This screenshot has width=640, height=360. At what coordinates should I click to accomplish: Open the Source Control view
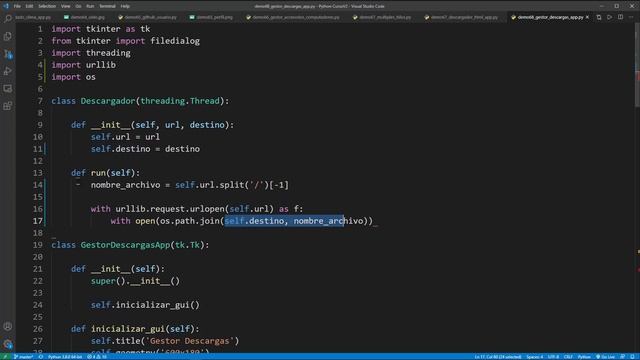click(x=7, y=54)
